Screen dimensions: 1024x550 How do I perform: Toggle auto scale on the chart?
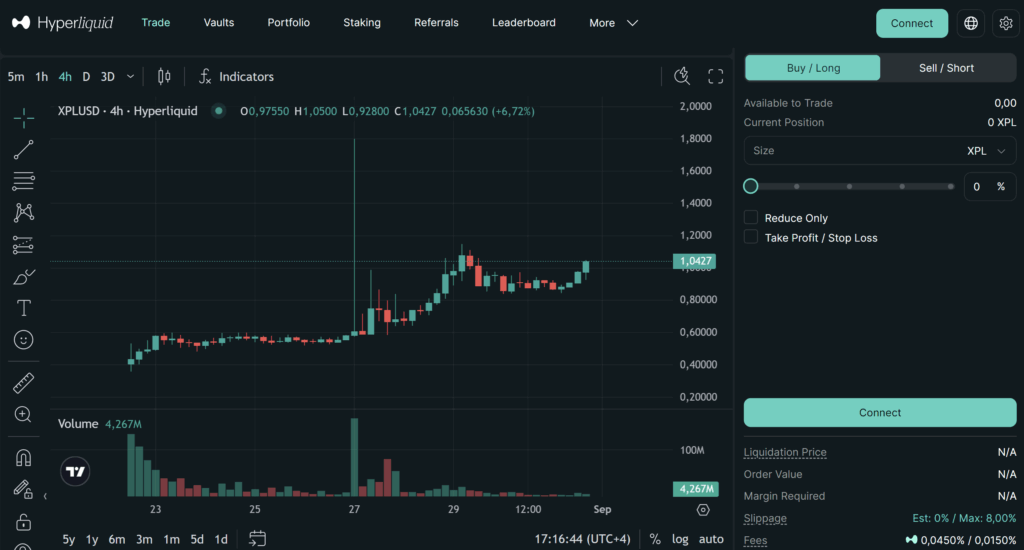coord(711,539)
